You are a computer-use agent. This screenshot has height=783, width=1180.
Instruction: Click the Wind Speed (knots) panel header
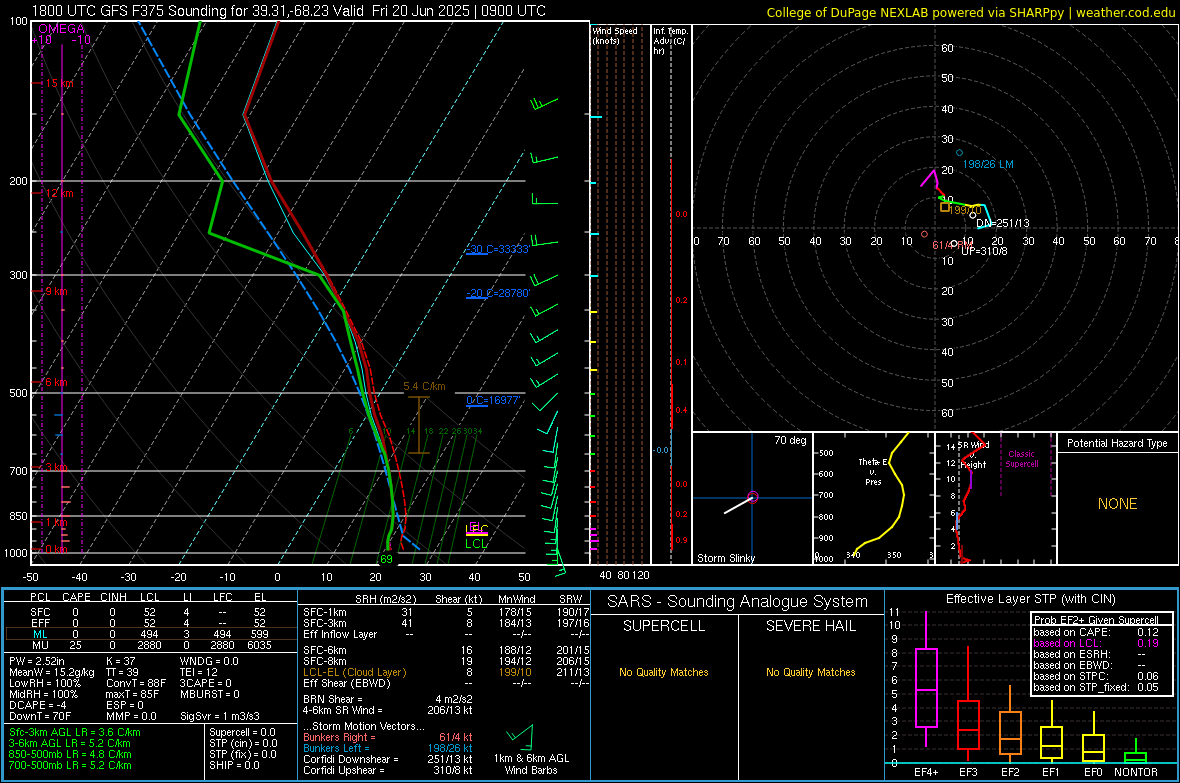(x=615, y=35)
